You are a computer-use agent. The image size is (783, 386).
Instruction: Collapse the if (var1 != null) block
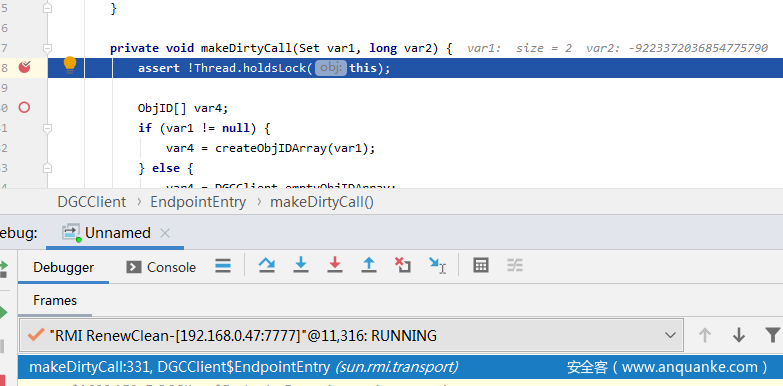tap(47, 128)
